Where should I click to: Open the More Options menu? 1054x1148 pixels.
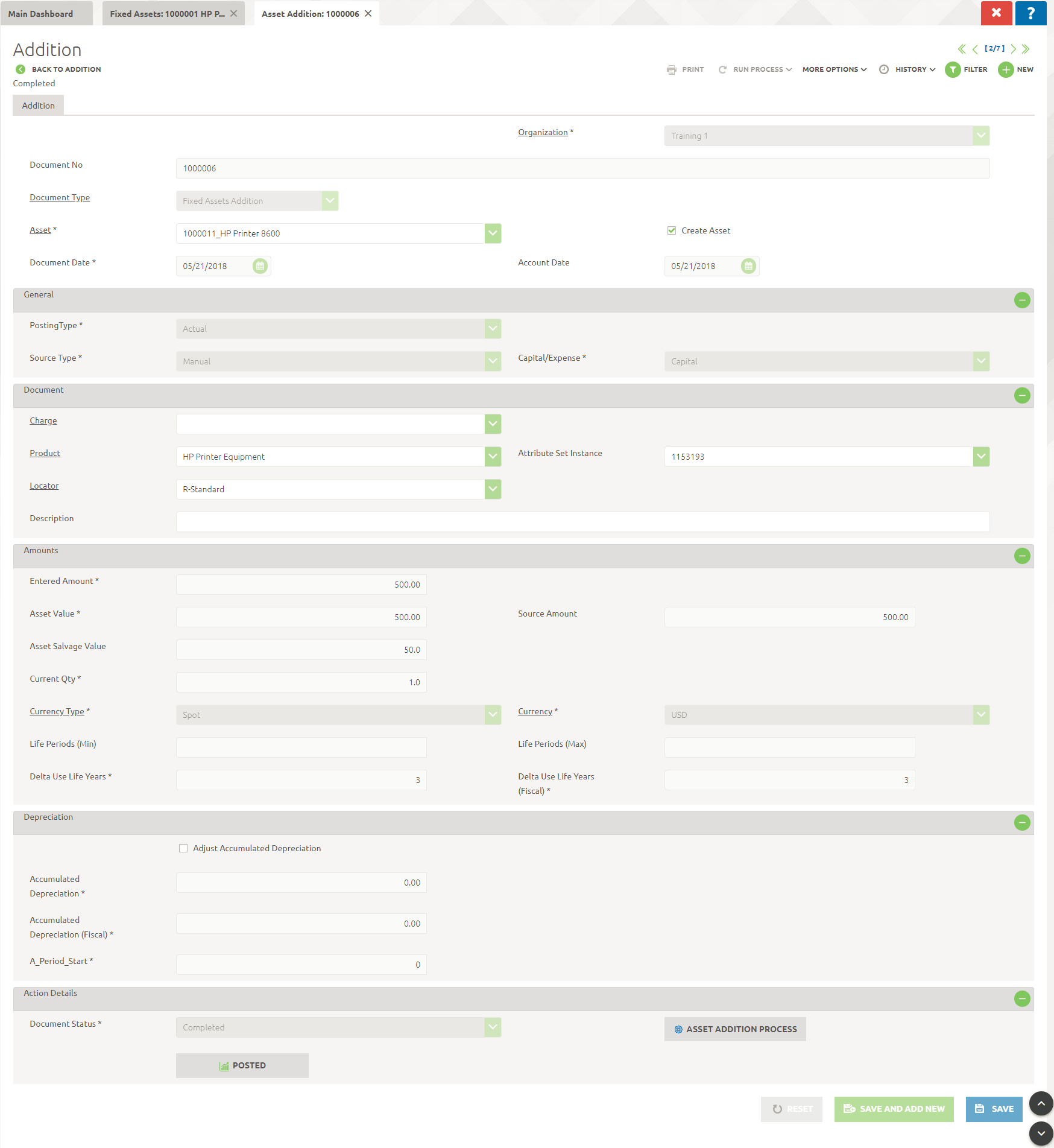(x=835, y=69)
